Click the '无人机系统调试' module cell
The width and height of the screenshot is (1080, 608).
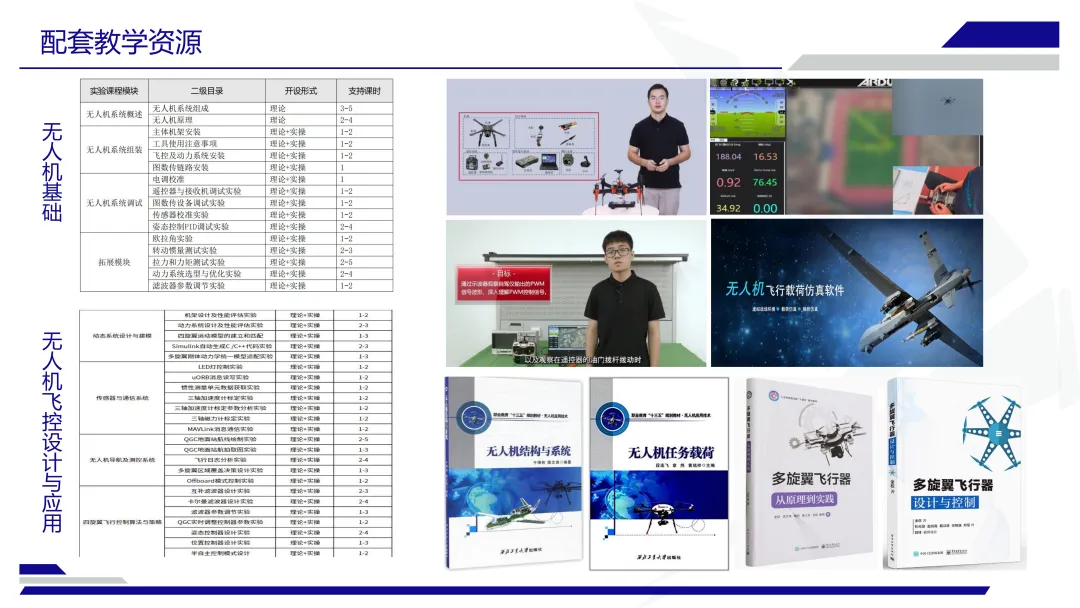(x=114, y=203)
